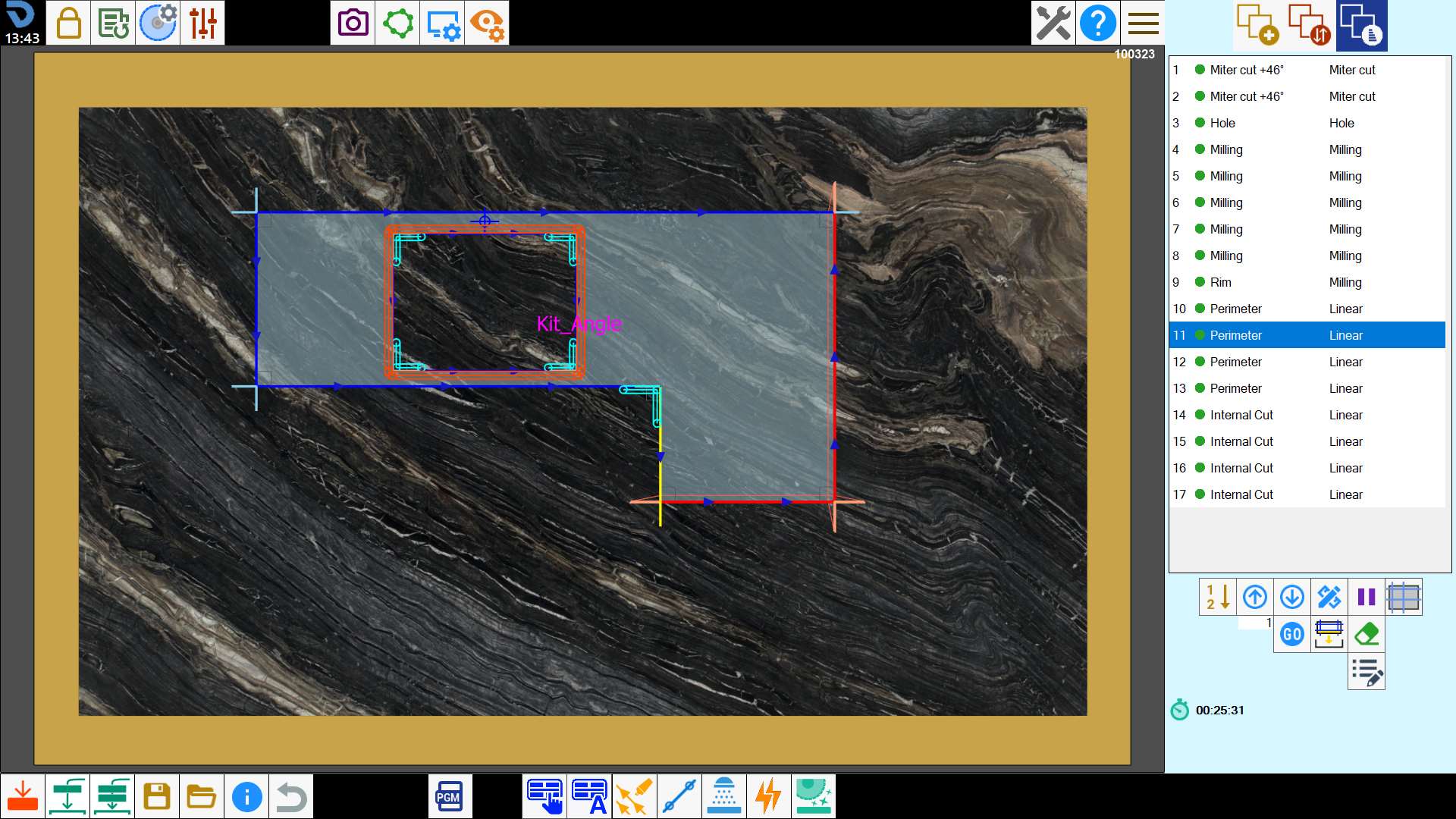Click the swap shapes order icon
This screenshot has height=819, width=1456.
point(1310,25)
